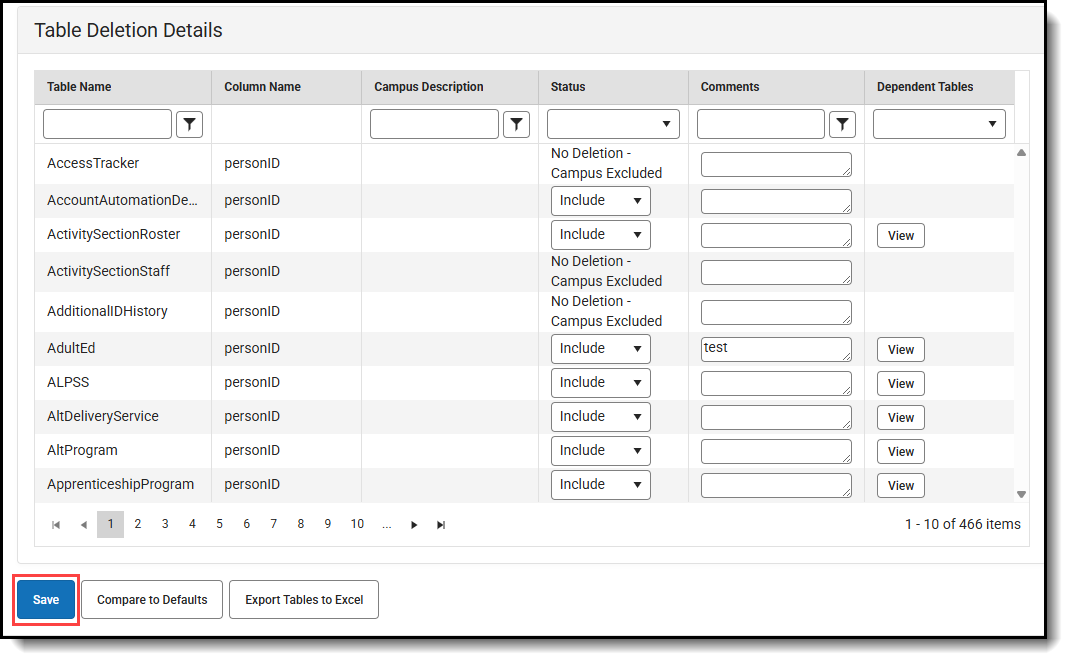Open the status dropdown for ApprenticeshipProgram
Image resolution: width=1072 pixels, height=664 pixels.
[600, 484]
